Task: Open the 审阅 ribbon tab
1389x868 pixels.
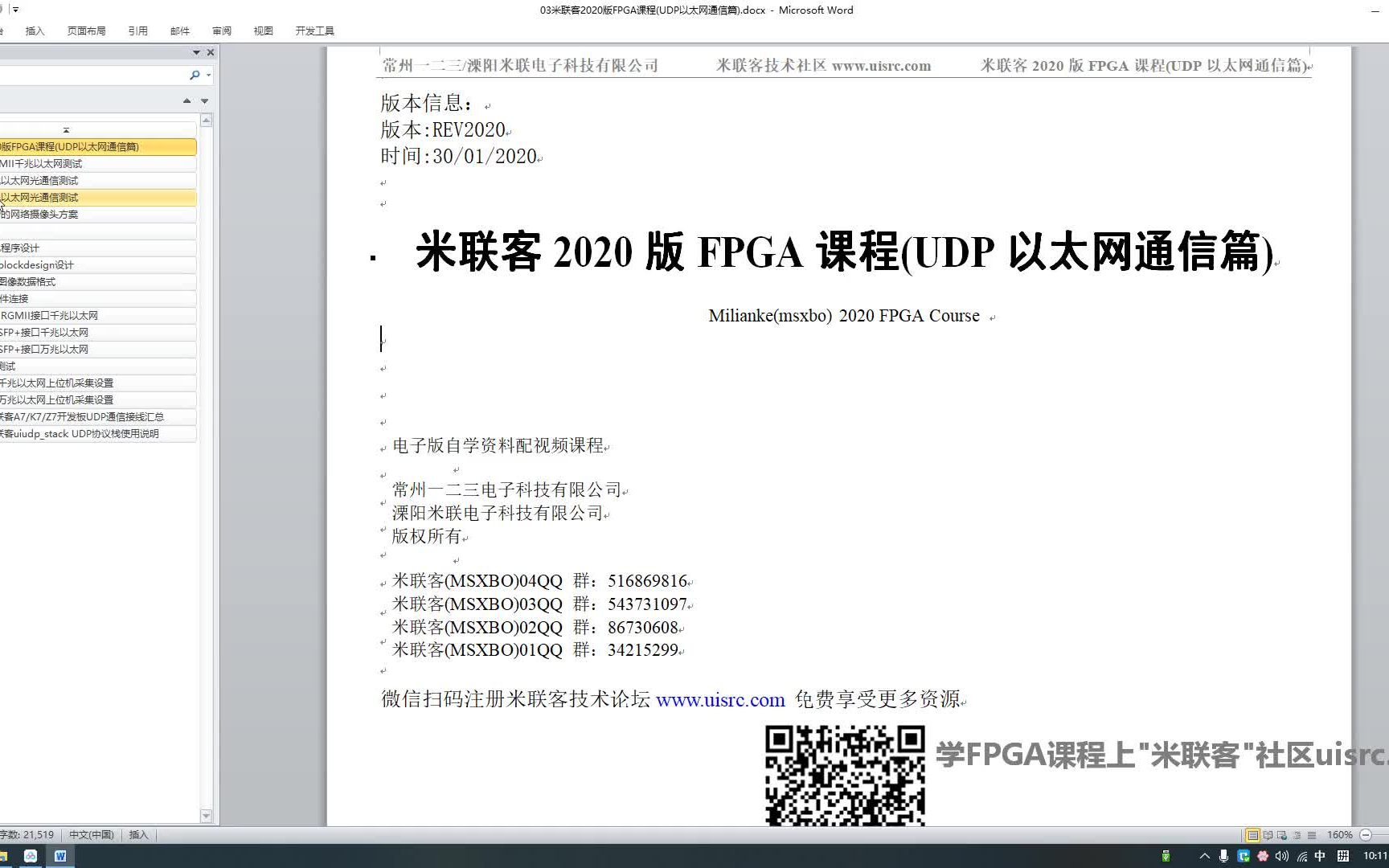Action: 221,31
